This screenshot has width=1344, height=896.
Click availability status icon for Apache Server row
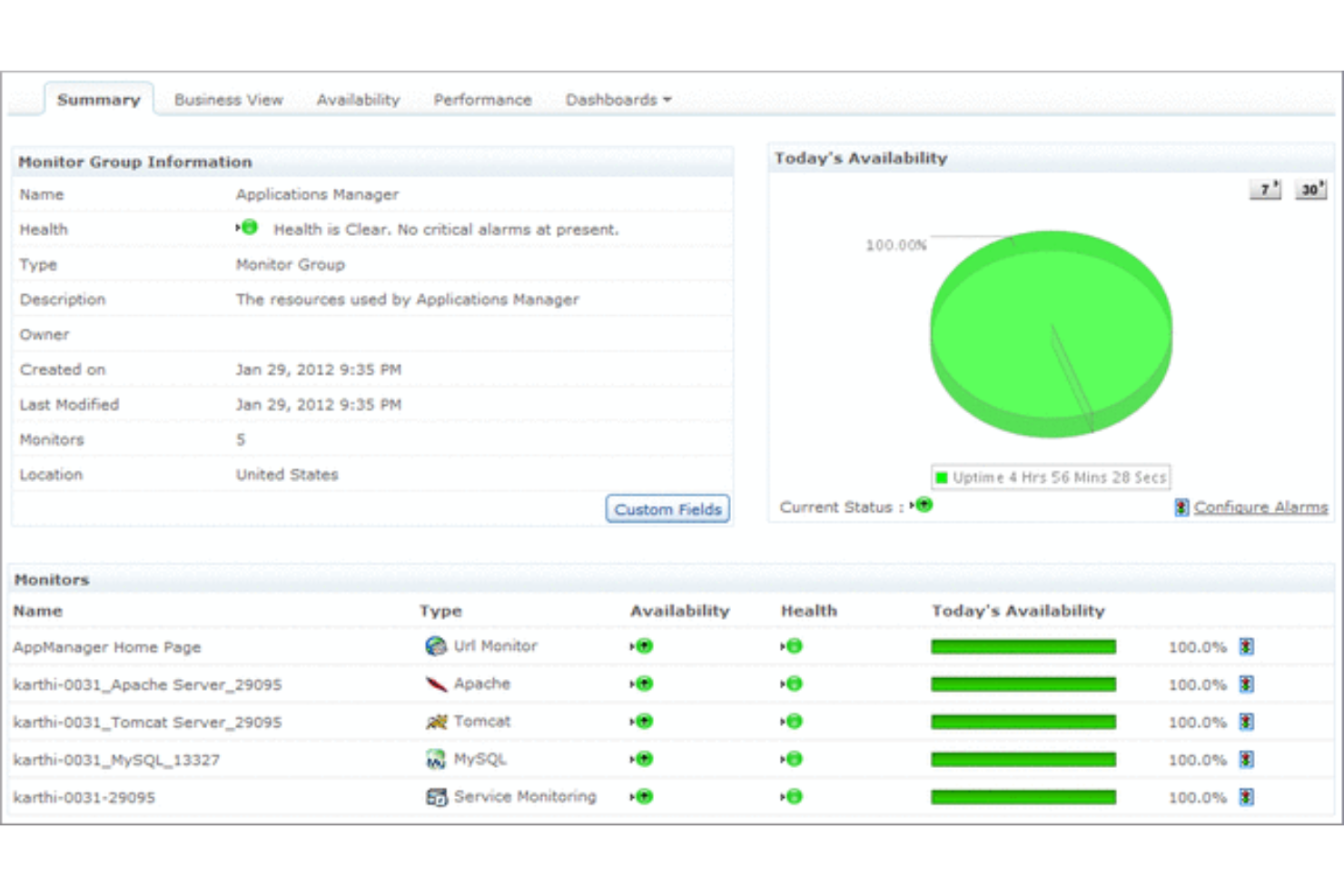pos(642,684)
